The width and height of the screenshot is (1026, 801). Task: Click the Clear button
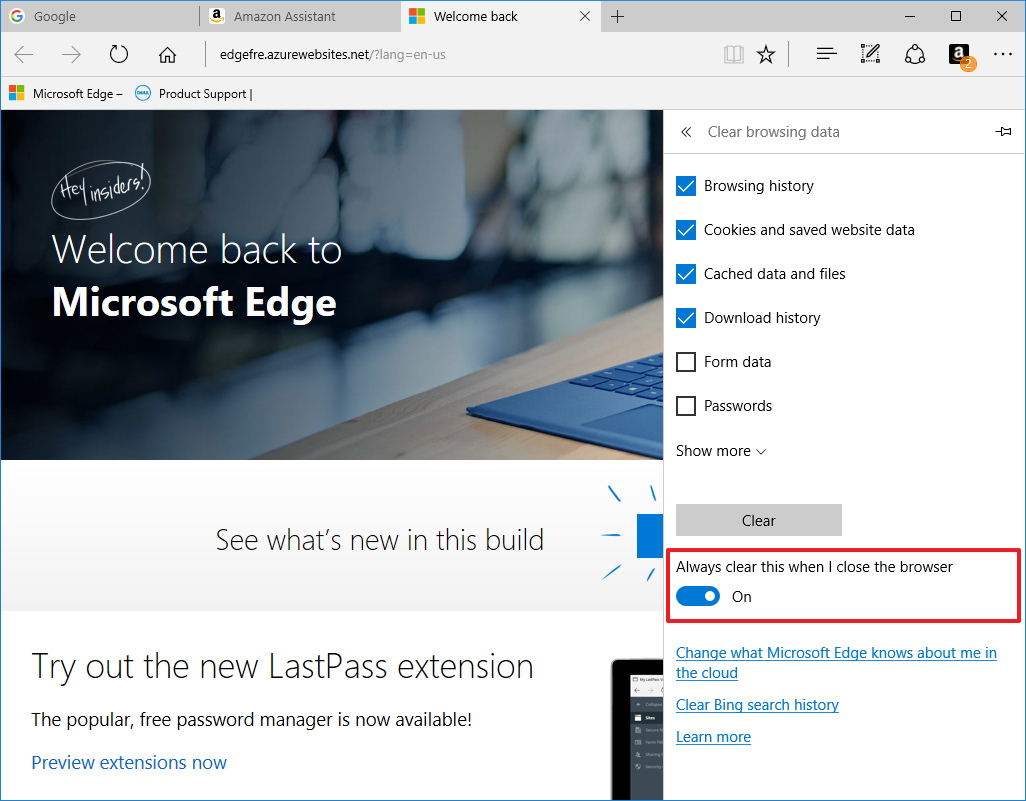pyautogui.click(x=758, y=520)
